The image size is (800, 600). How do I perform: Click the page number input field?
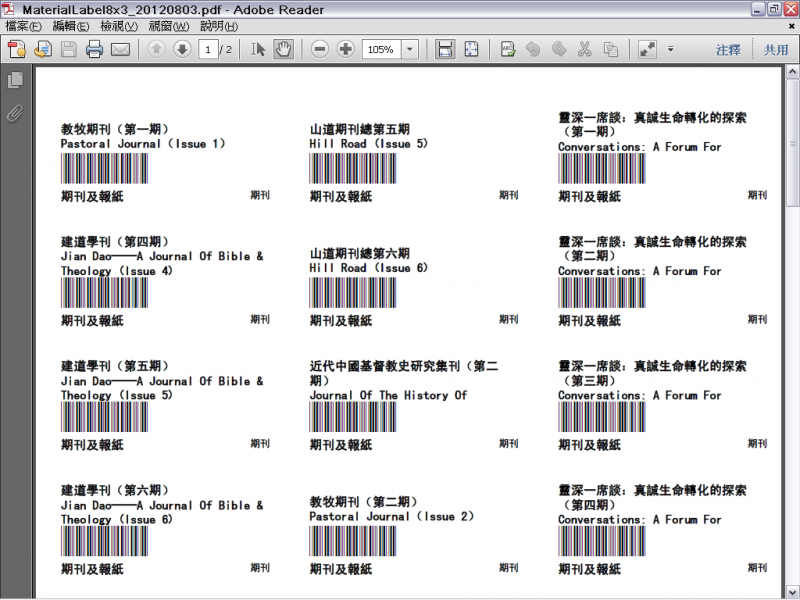(208, 49)
